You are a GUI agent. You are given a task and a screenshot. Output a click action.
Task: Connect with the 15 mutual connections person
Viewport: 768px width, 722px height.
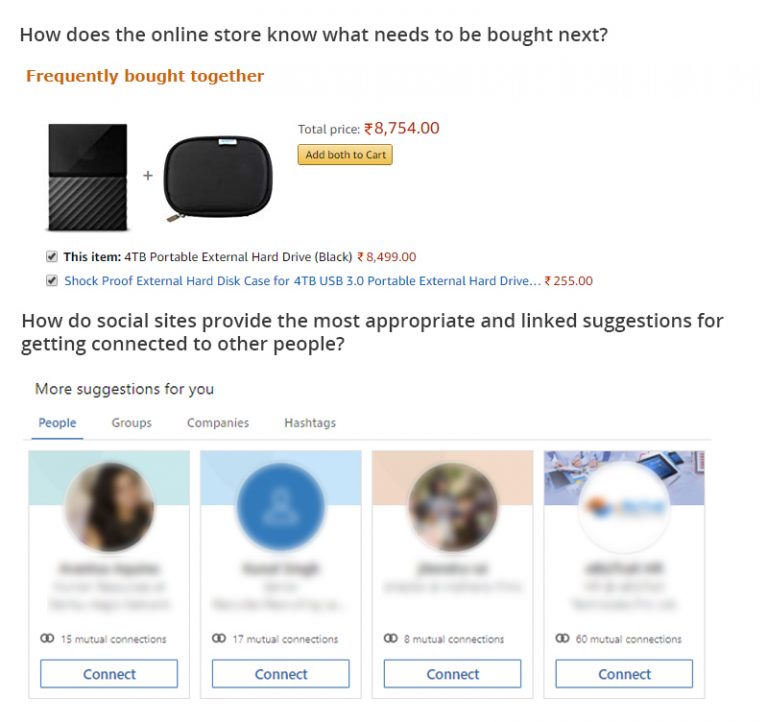(109, 674)
